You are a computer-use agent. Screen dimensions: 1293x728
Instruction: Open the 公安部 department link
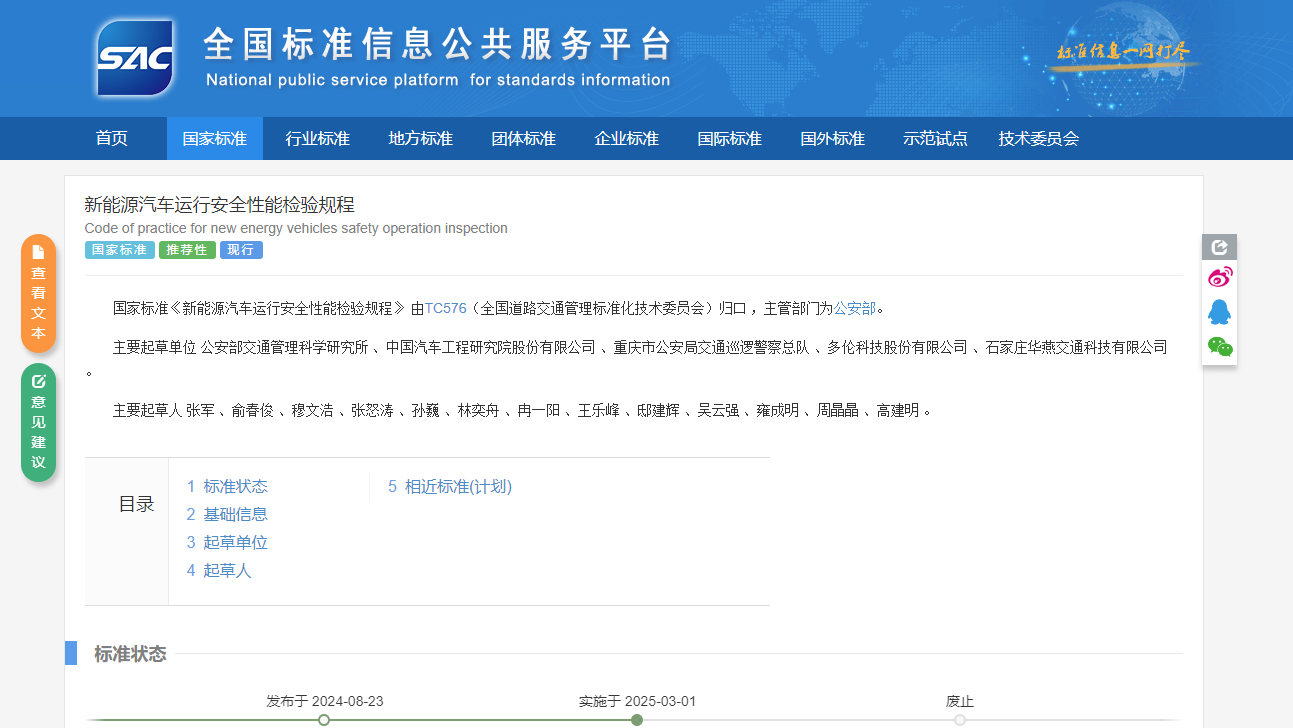pyautogui.click(x=854, y=308)
